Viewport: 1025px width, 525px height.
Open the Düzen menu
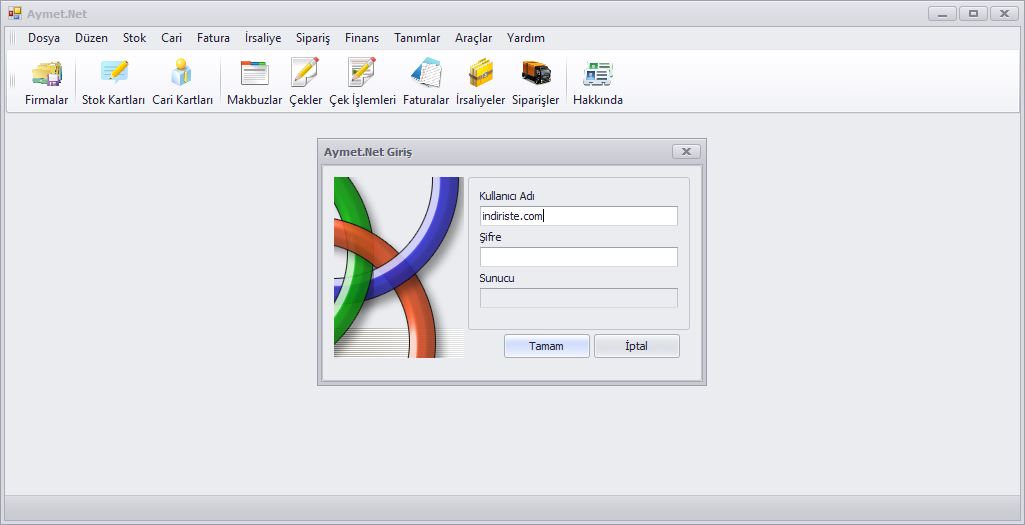tap(92, 38)
